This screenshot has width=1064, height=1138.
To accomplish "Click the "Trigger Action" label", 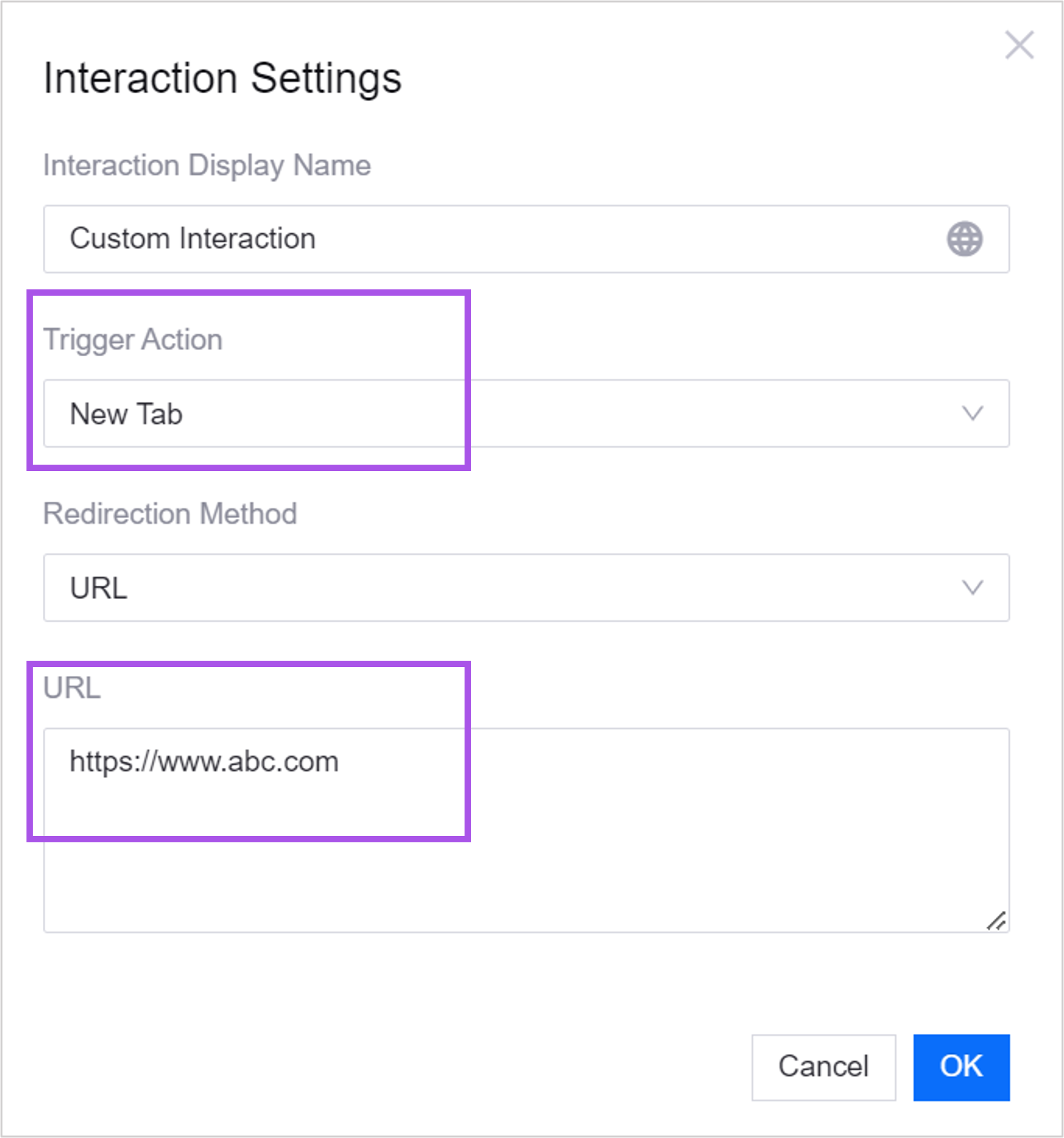I will coord(132,340).
